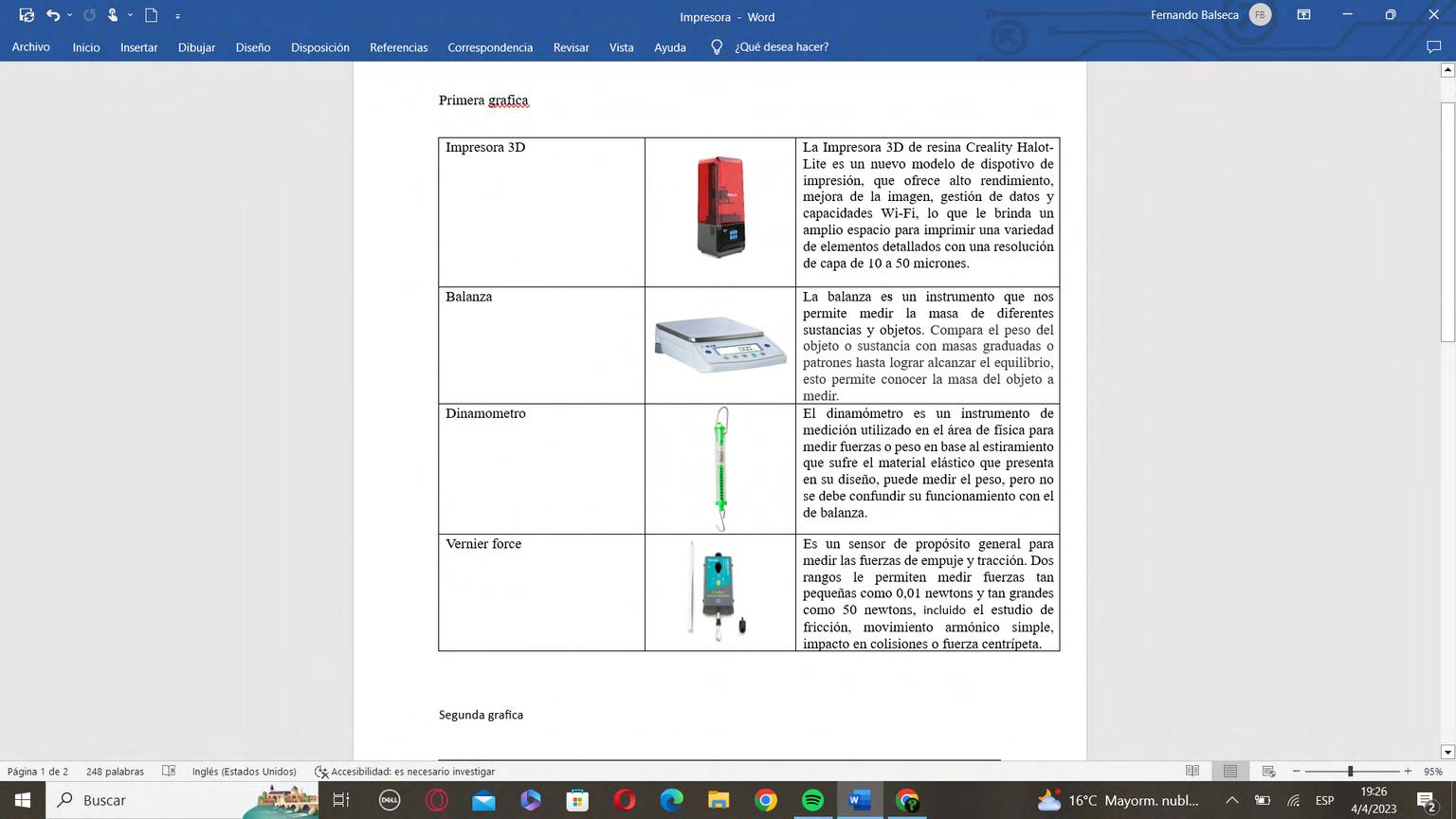The height and width of the screenshot is (819, 1456).
Task: Click the proofing errors book icon
Action: (x=169, y=772)
